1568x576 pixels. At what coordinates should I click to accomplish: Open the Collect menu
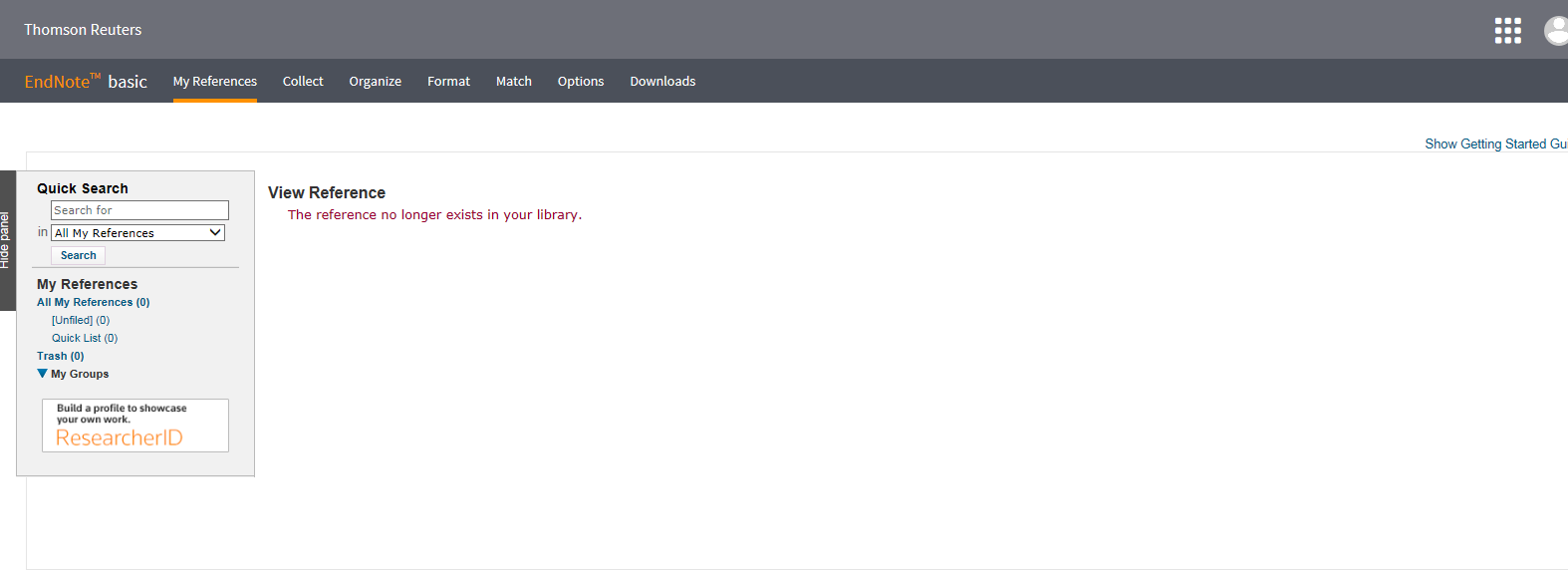click(303, 82)
